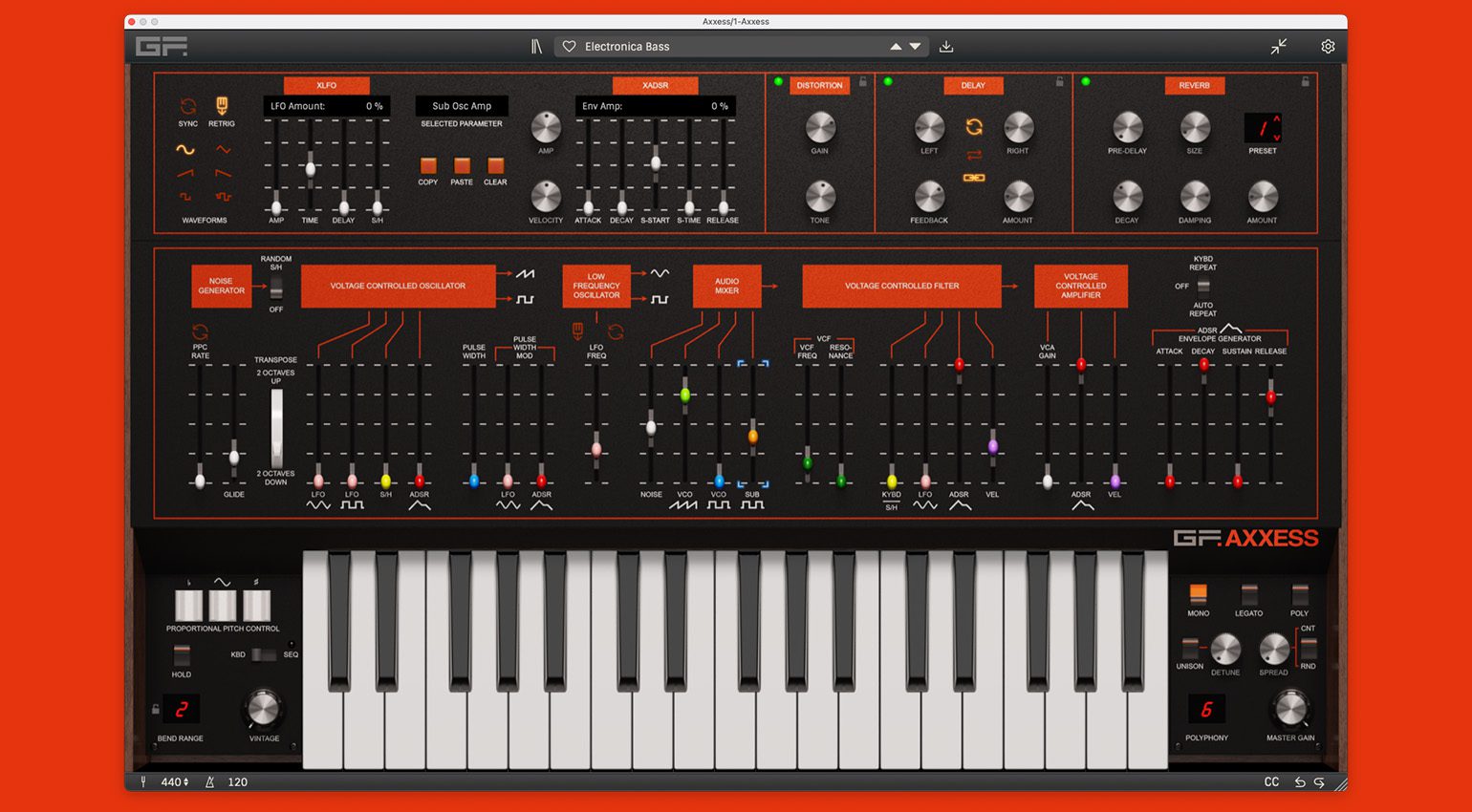Image resolution: width=1472 pixels, height=812 pixels.
Task: Click the collapse view arrows icon
Action: [1279, 46]
